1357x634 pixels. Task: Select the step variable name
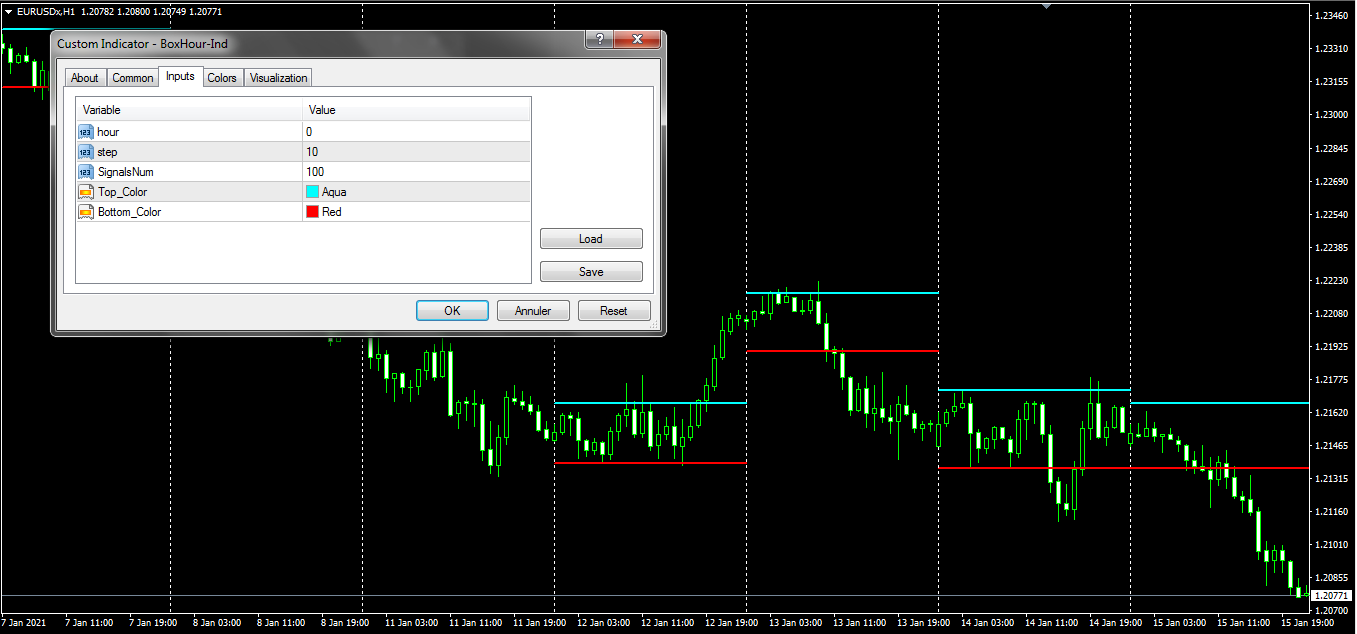(x=107, y=152)
